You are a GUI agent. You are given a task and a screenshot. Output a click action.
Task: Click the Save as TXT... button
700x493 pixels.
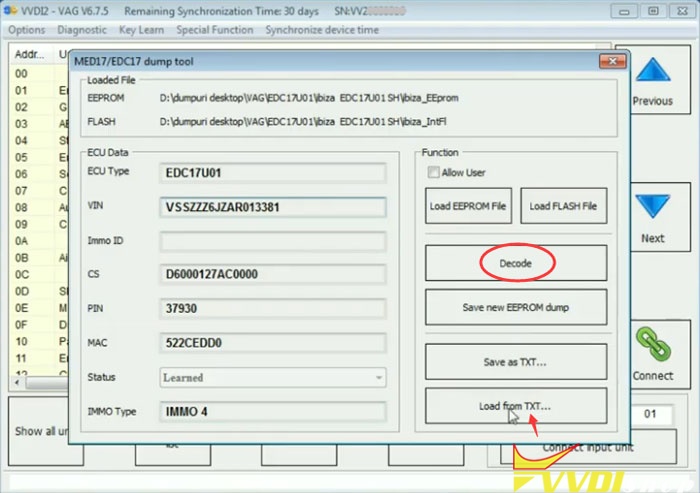pos(516,362)
